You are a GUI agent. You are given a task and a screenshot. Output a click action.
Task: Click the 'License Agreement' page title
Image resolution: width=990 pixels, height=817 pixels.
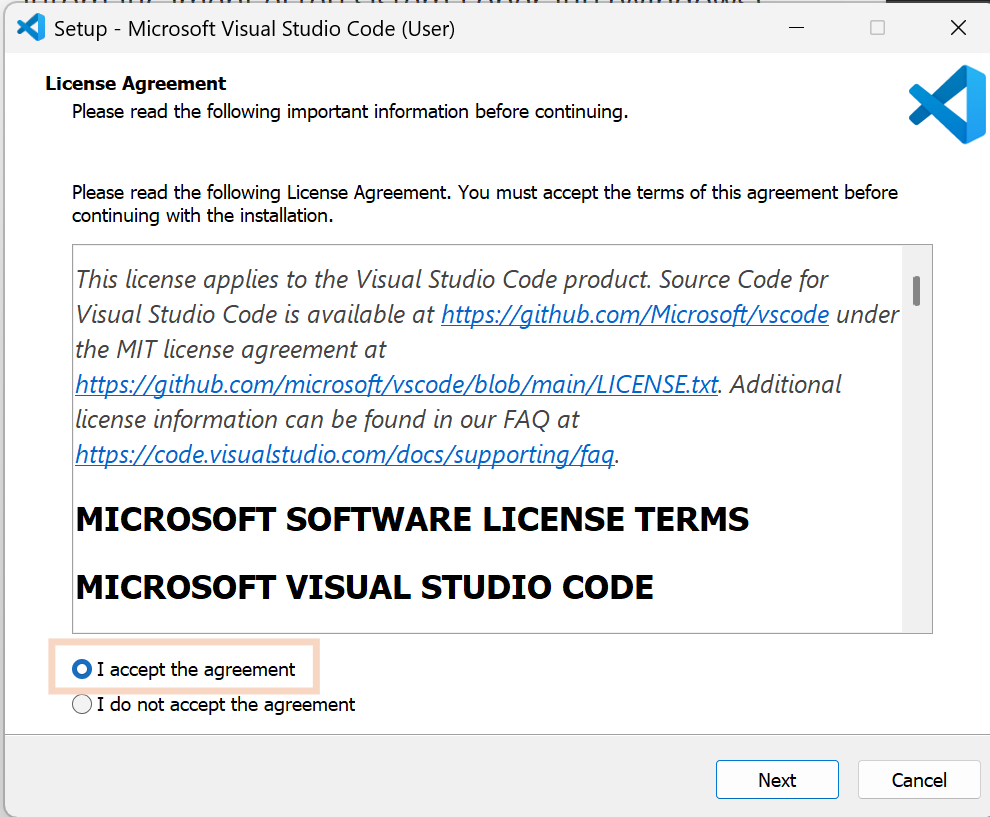[x=136, y=83]
